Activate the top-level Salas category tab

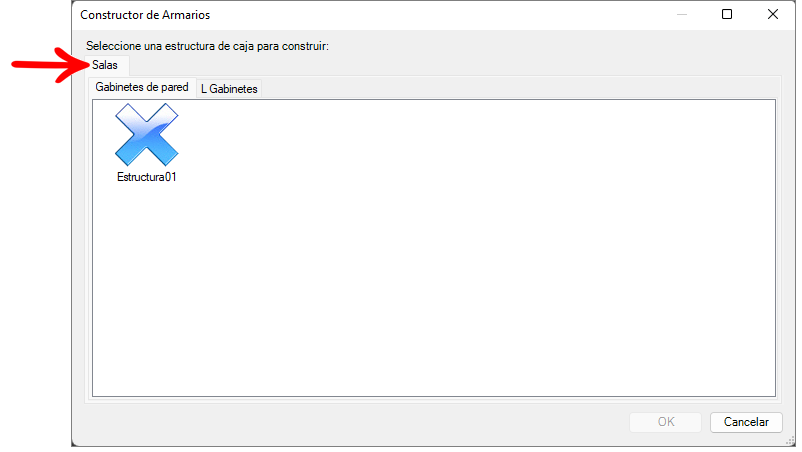[x=105, y=65]
